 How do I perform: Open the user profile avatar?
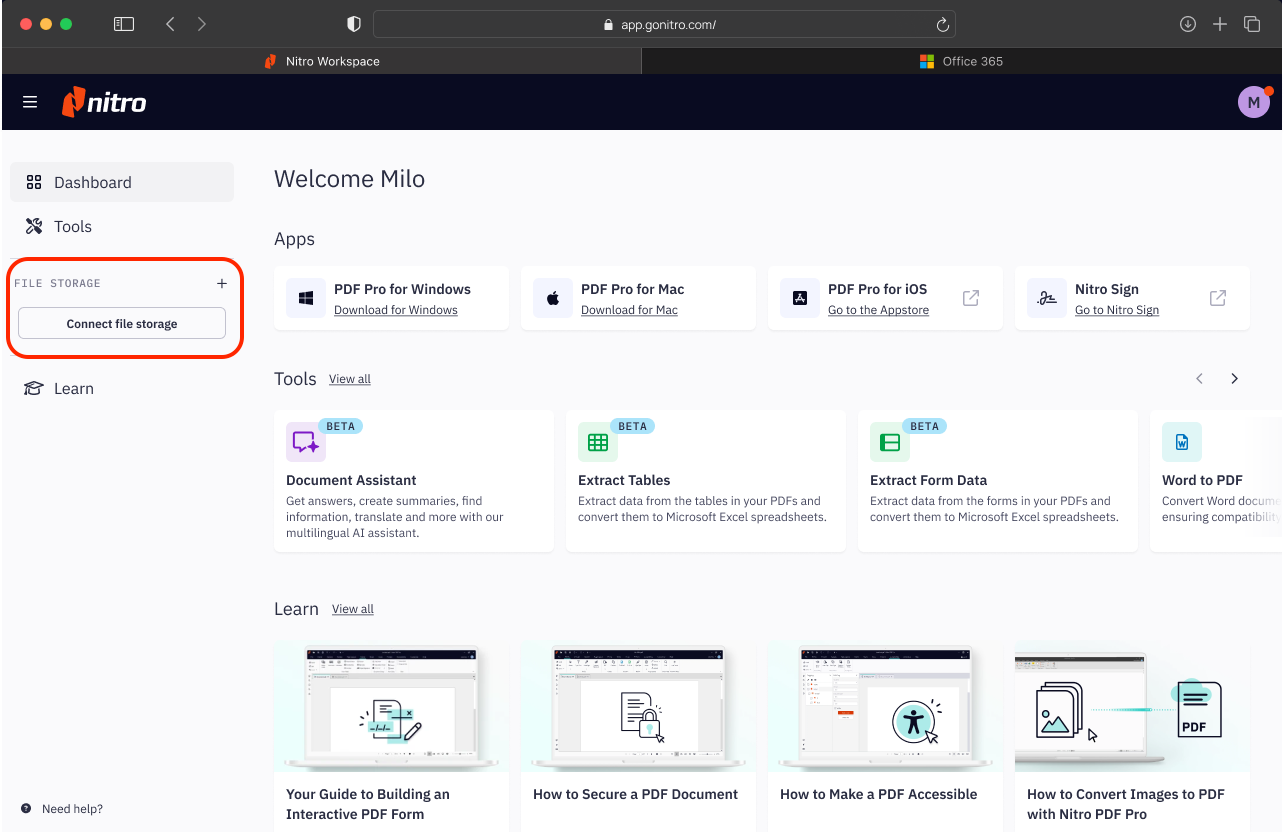[1253, 102]
